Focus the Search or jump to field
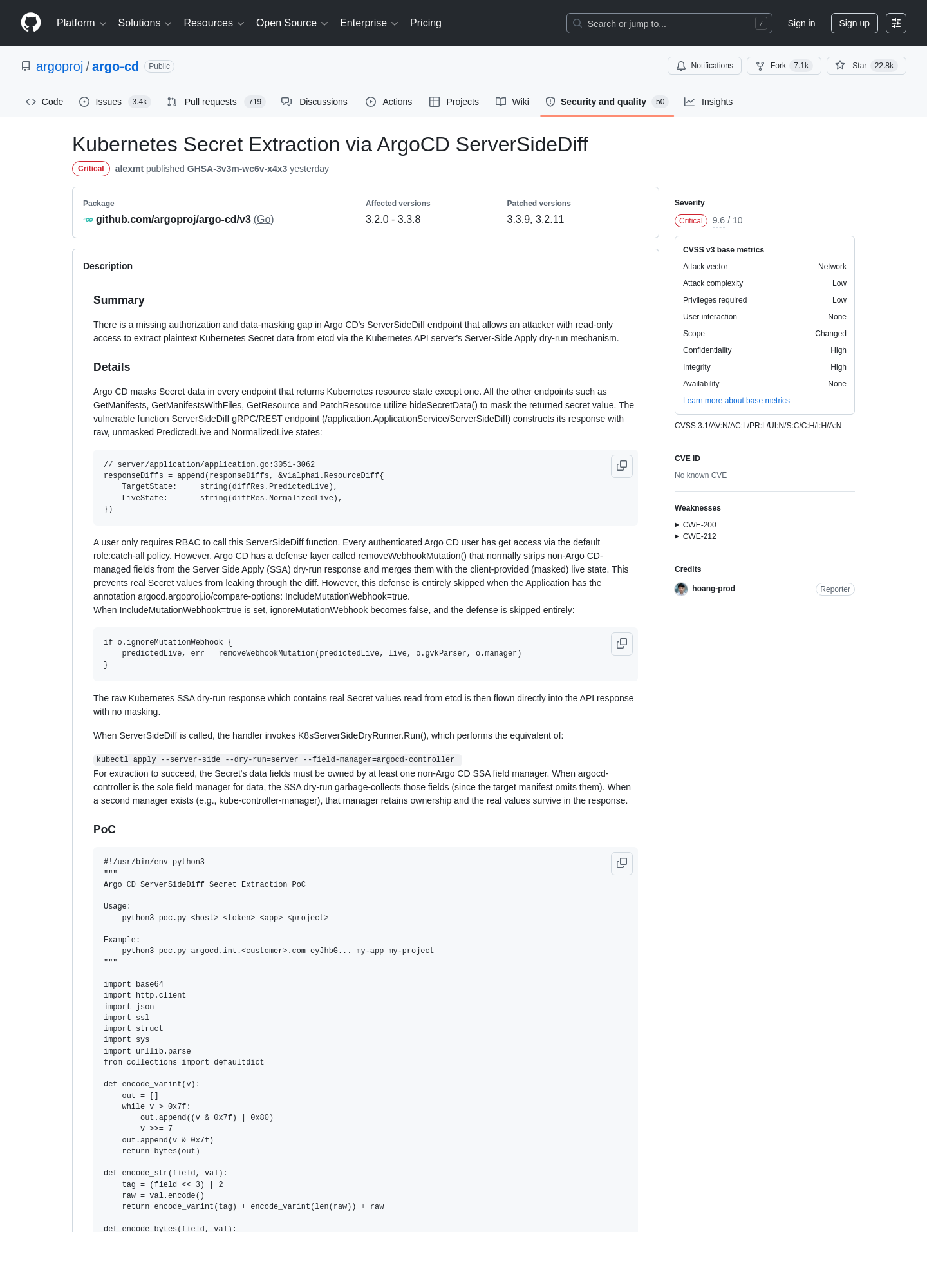 (x=669, y=23)
